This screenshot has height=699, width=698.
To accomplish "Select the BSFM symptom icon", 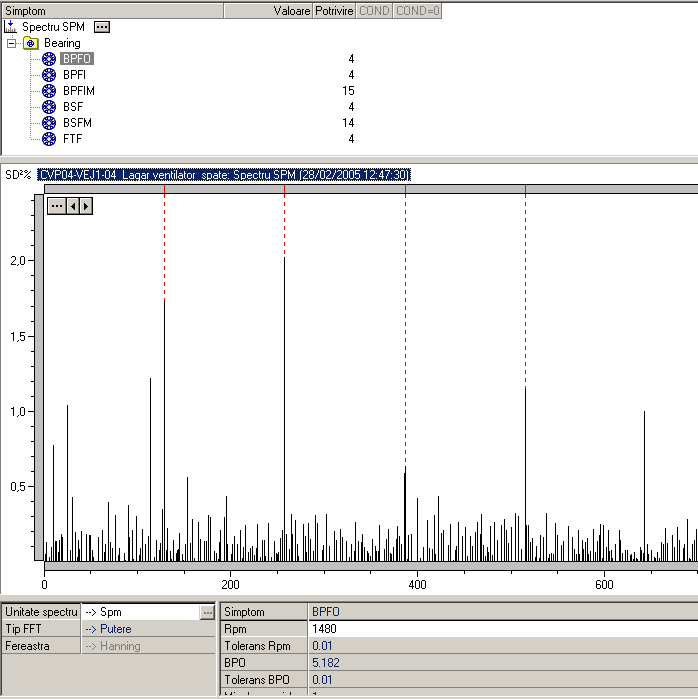I will (x=49, y=123).
